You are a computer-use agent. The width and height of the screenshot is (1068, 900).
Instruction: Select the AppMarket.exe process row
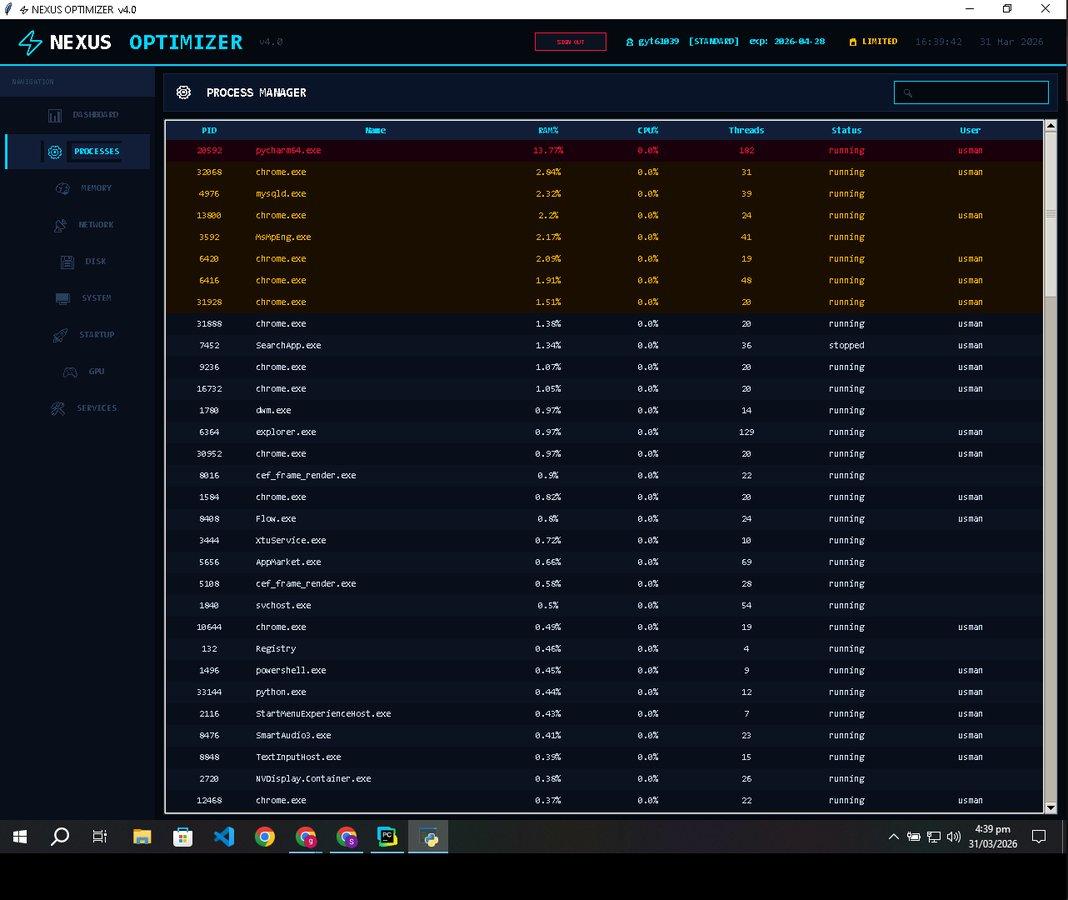(604, 562)
